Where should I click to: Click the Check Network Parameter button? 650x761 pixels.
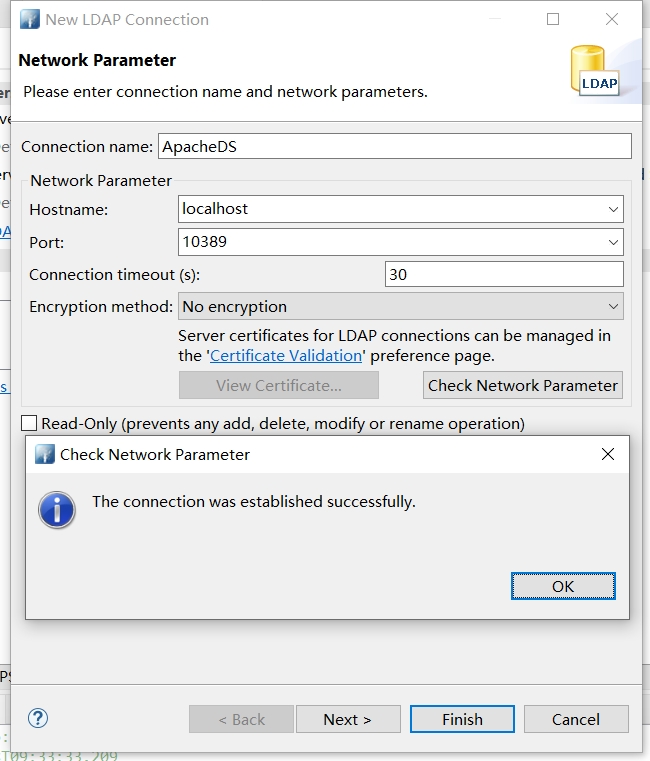pos(523,385)
